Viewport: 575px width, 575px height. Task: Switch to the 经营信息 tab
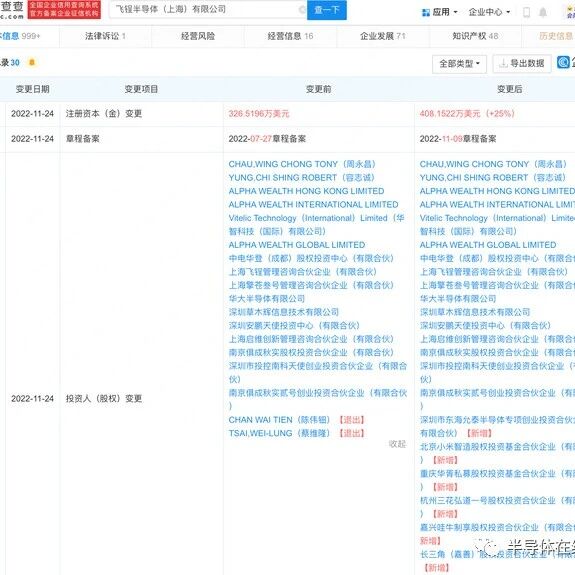290,36
